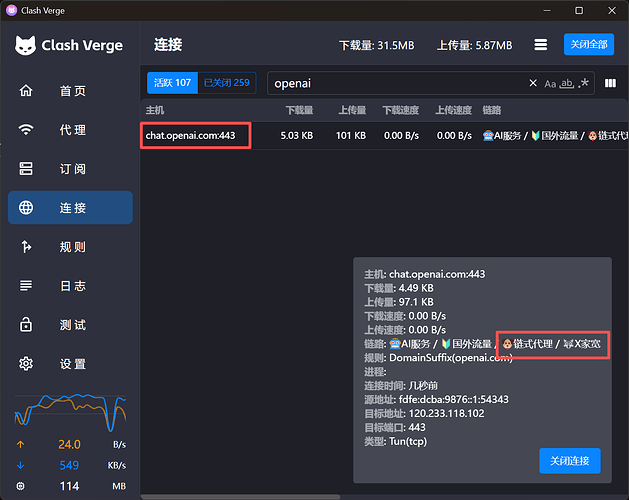Click 规则: DomainSuffix(openai.com) detail line
The height and width of the screenshot is (500, 629).
pyautogui.click(x=438, y=358)
